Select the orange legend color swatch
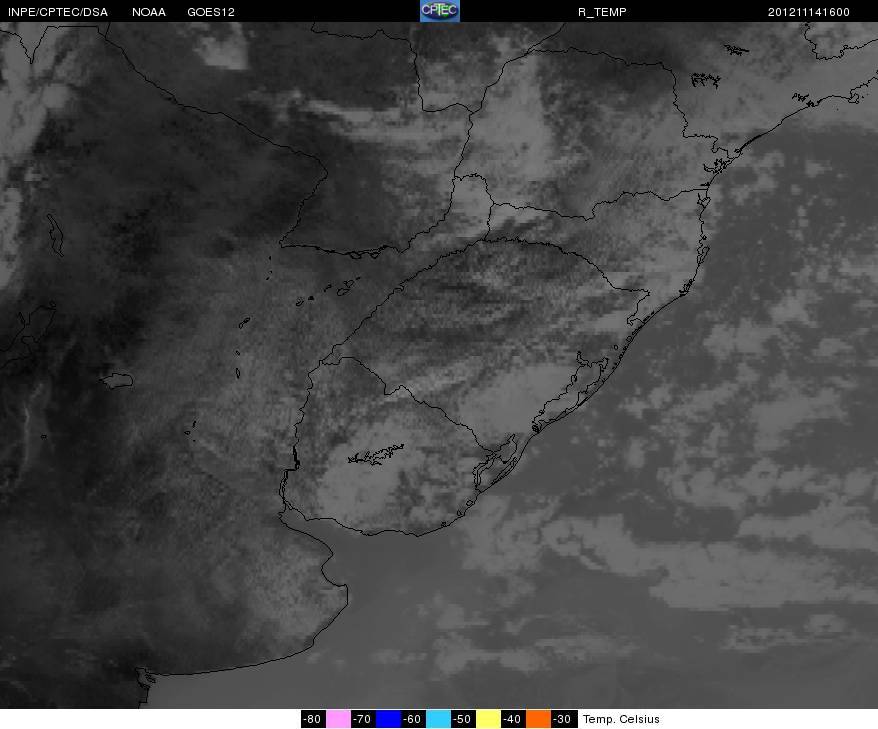The width and height of the screenshot is (878, 729). [538, 719]
